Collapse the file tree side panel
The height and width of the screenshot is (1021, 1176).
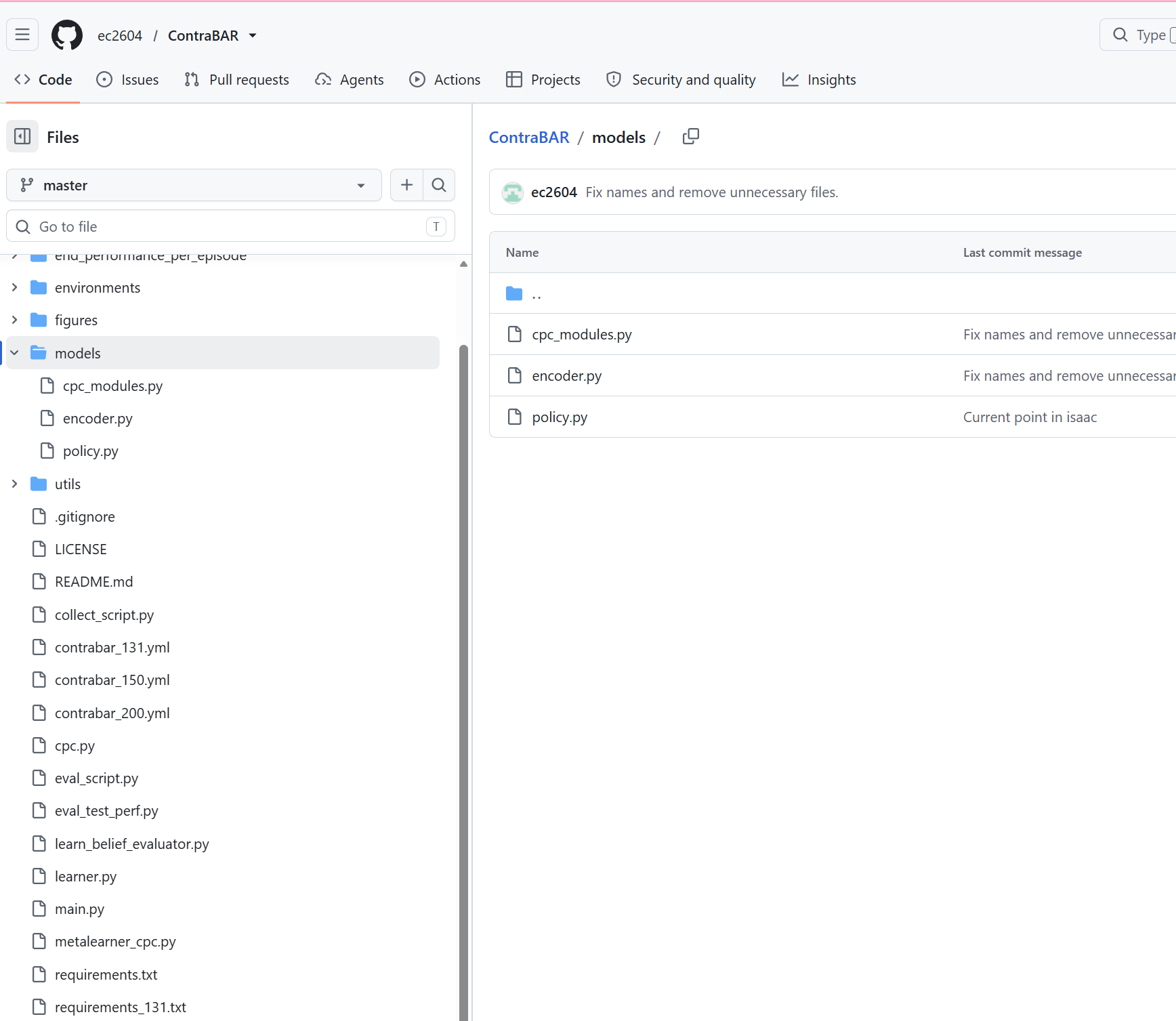(x=22, y=137)
